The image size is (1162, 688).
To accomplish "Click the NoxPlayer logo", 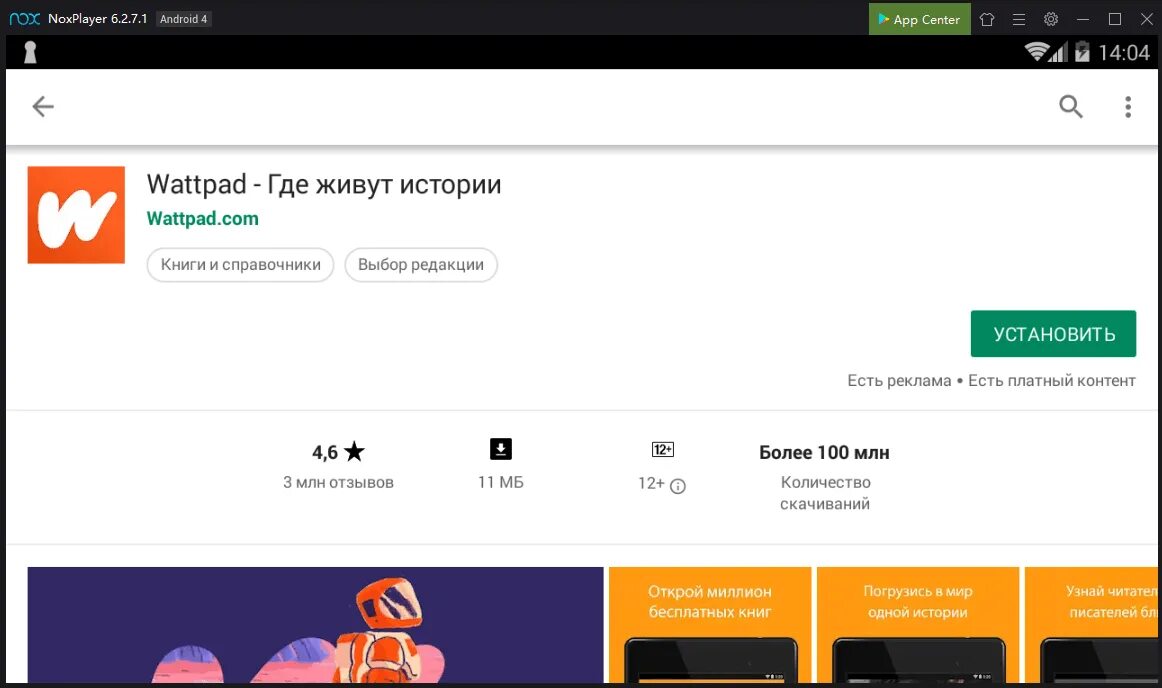I will coord(24,19).
